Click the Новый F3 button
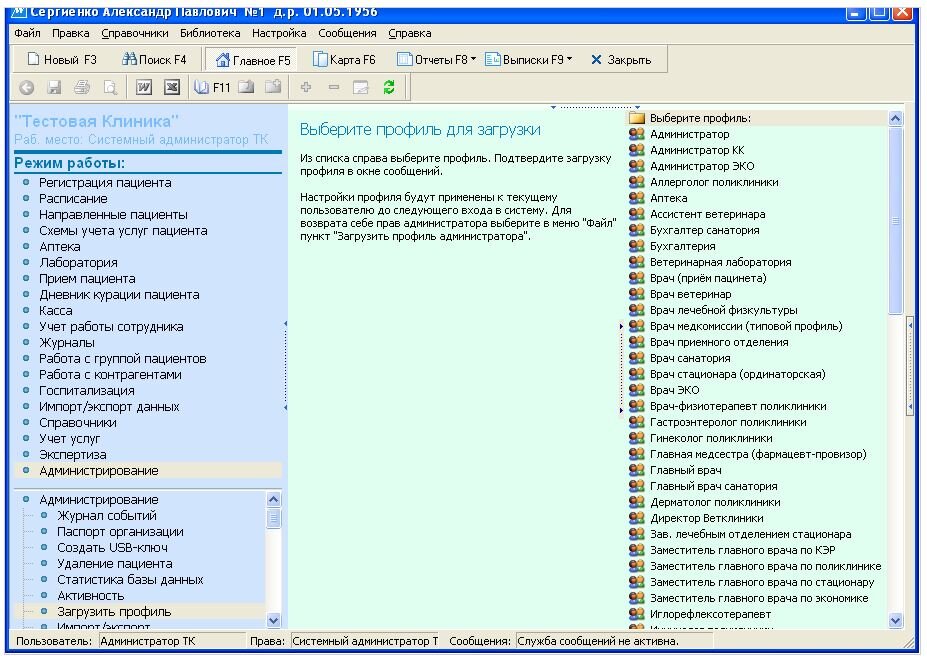Screen dimensions: 927x662 (62, 60)
